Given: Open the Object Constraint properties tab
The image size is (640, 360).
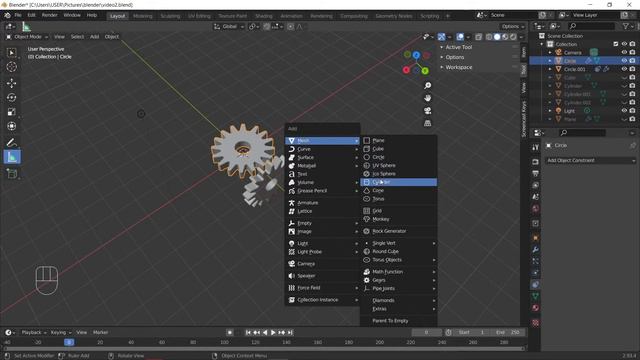Looking at the screenshot, I should pos(536,284).
